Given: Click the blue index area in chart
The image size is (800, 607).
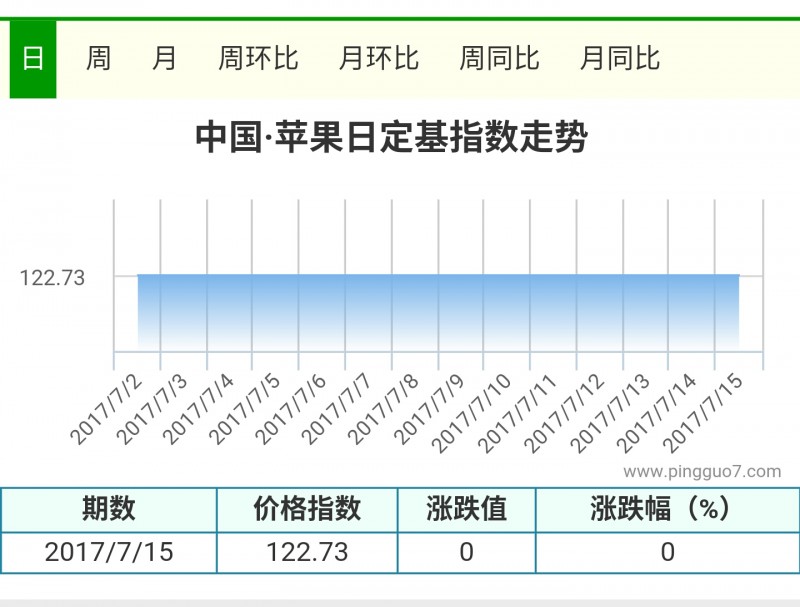Looking at the screenshot, I should (x=438, y=312).
